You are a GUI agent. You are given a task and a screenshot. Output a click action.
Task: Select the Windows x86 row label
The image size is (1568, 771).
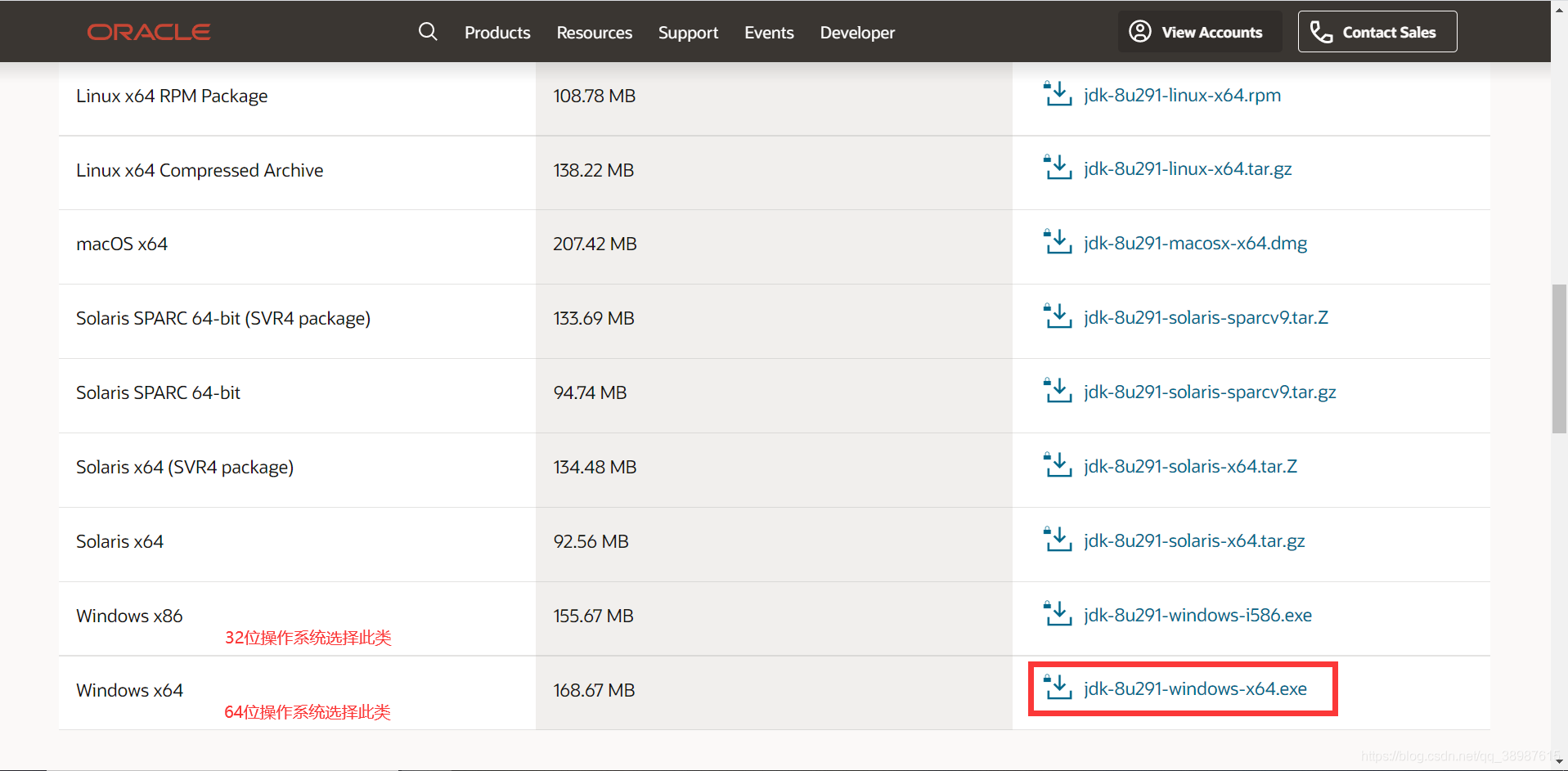[x=129, y=616]
